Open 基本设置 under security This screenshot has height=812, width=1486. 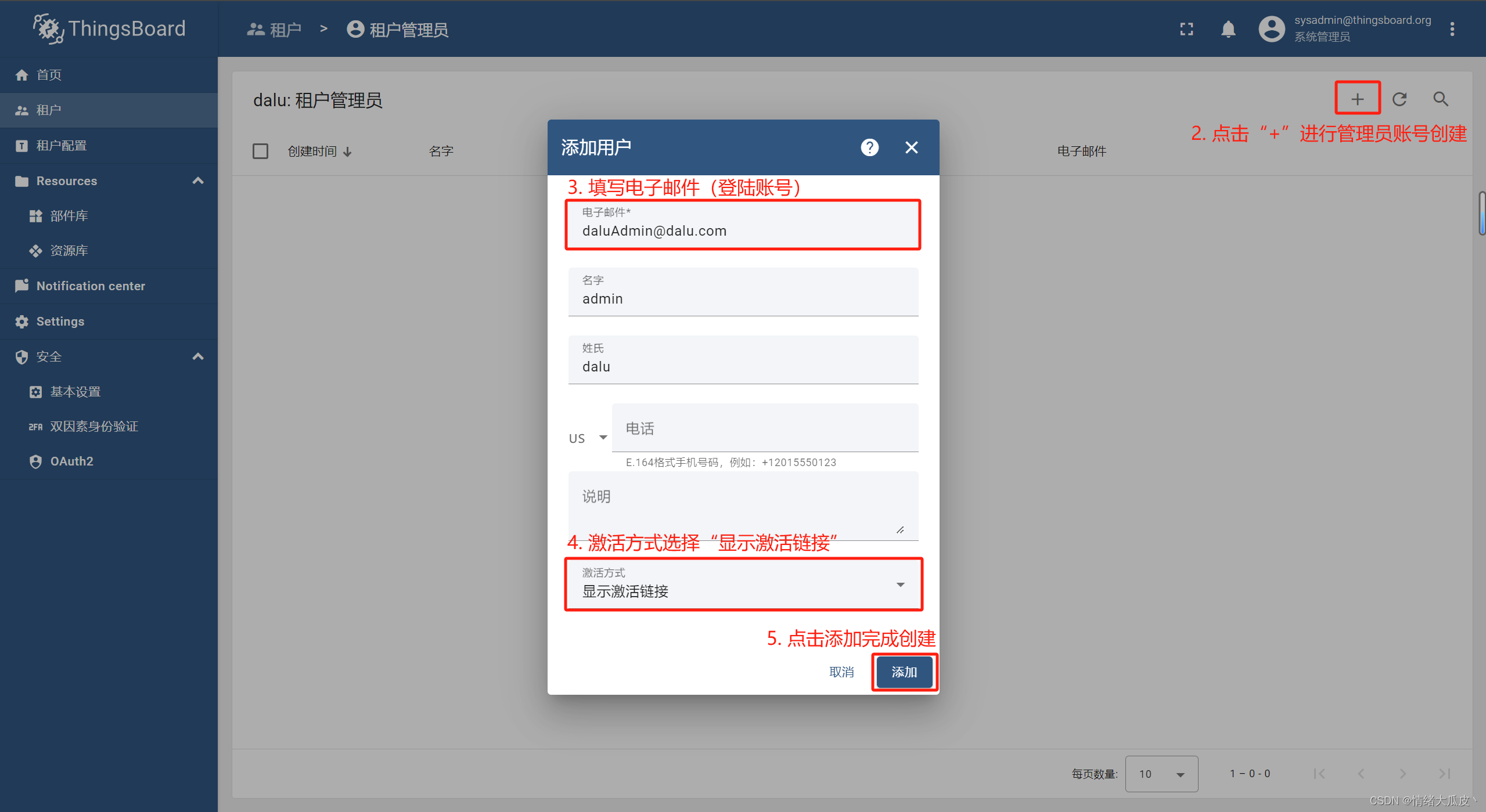[x=109, y=392]
